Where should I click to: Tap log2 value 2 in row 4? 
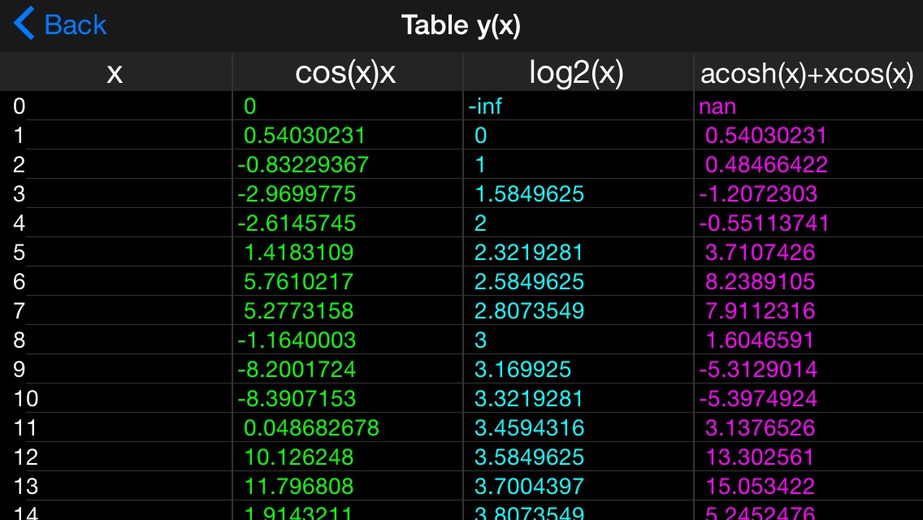coord(481,223)
